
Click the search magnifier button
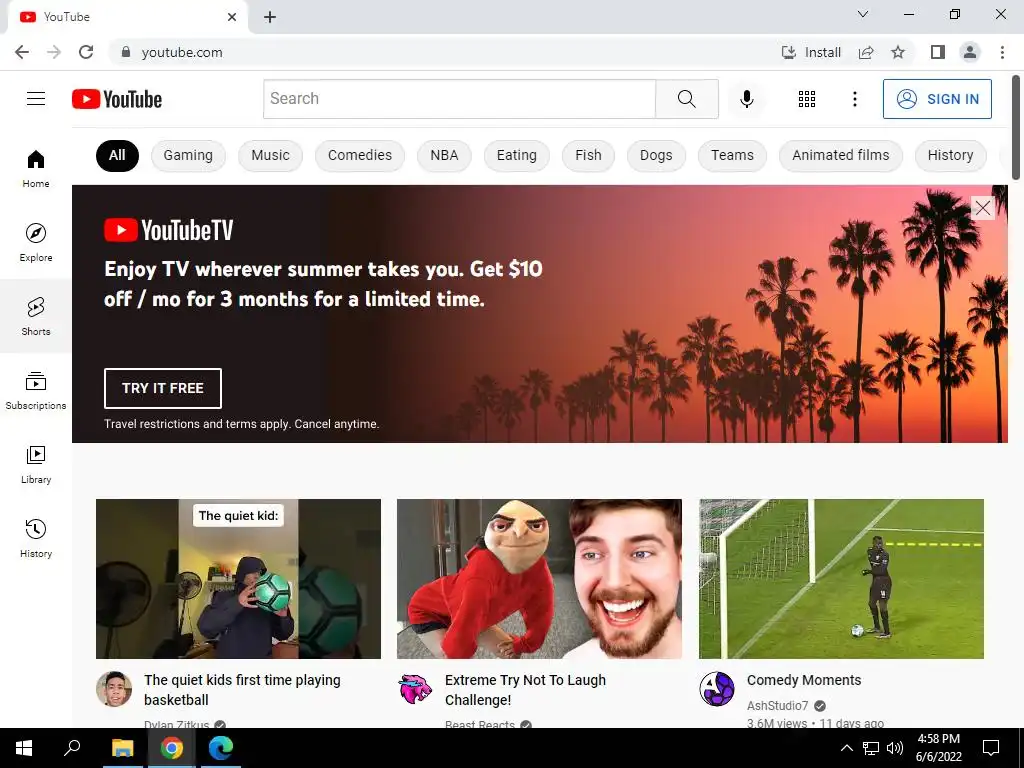pos(686,99)
